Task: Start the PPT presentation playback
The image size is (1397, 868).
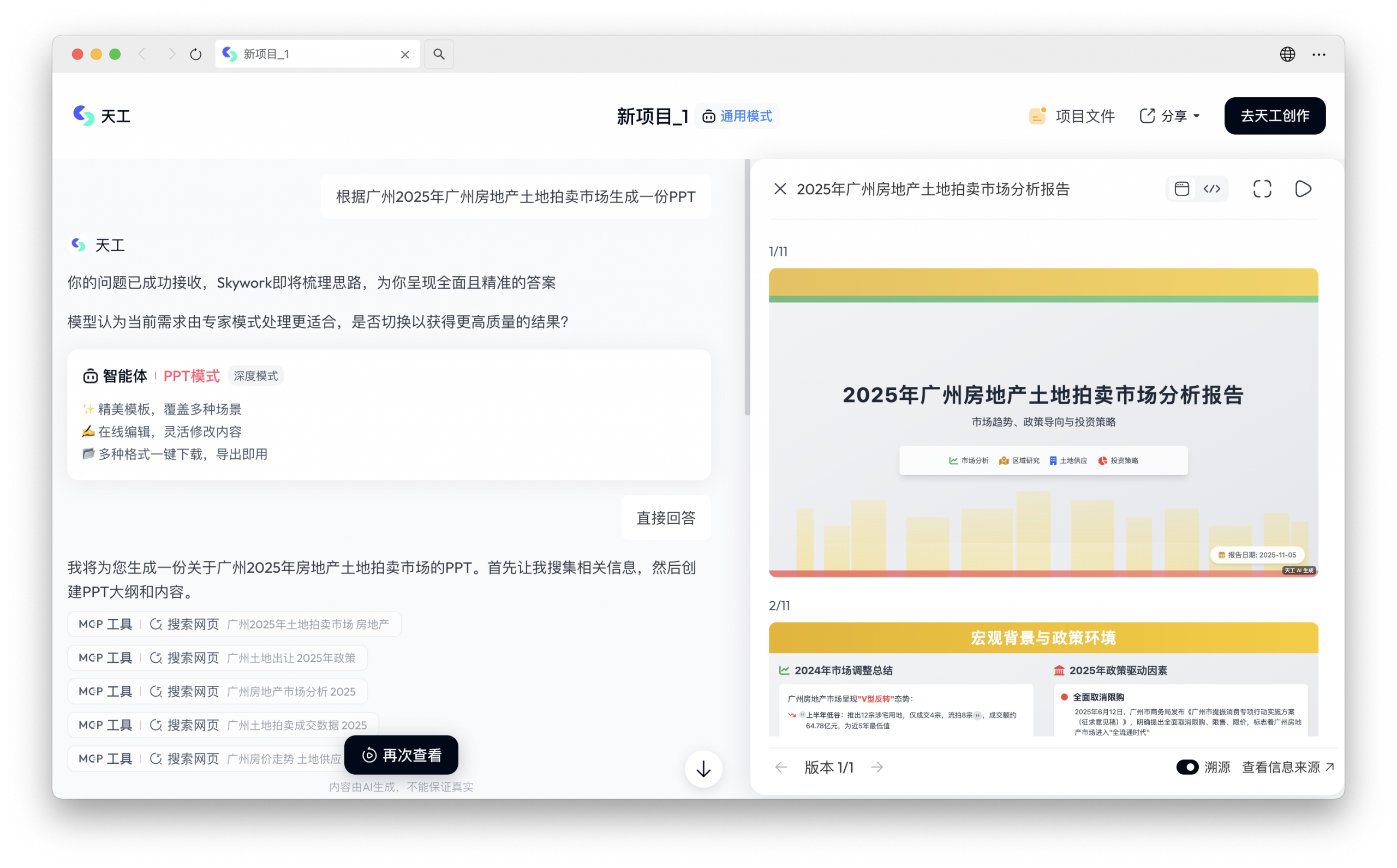Action: point(1302,189)
